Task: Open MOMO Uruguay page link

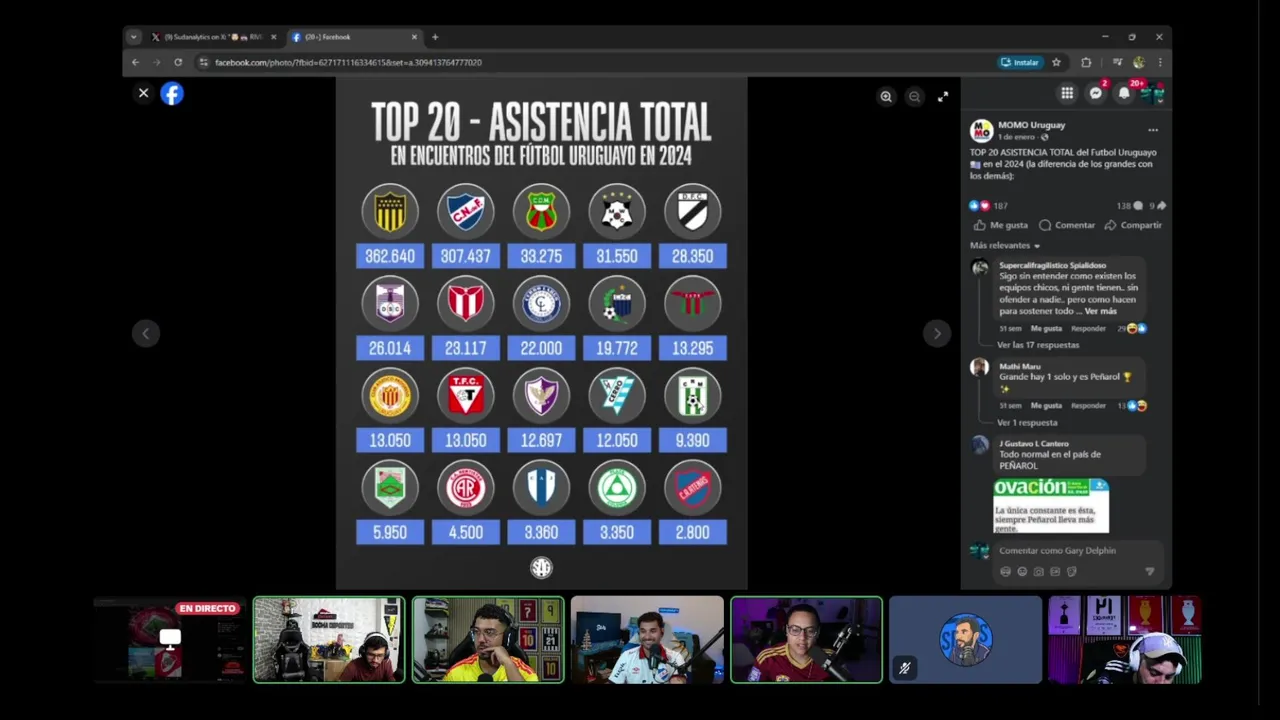Action: [x=1031, y=125]
